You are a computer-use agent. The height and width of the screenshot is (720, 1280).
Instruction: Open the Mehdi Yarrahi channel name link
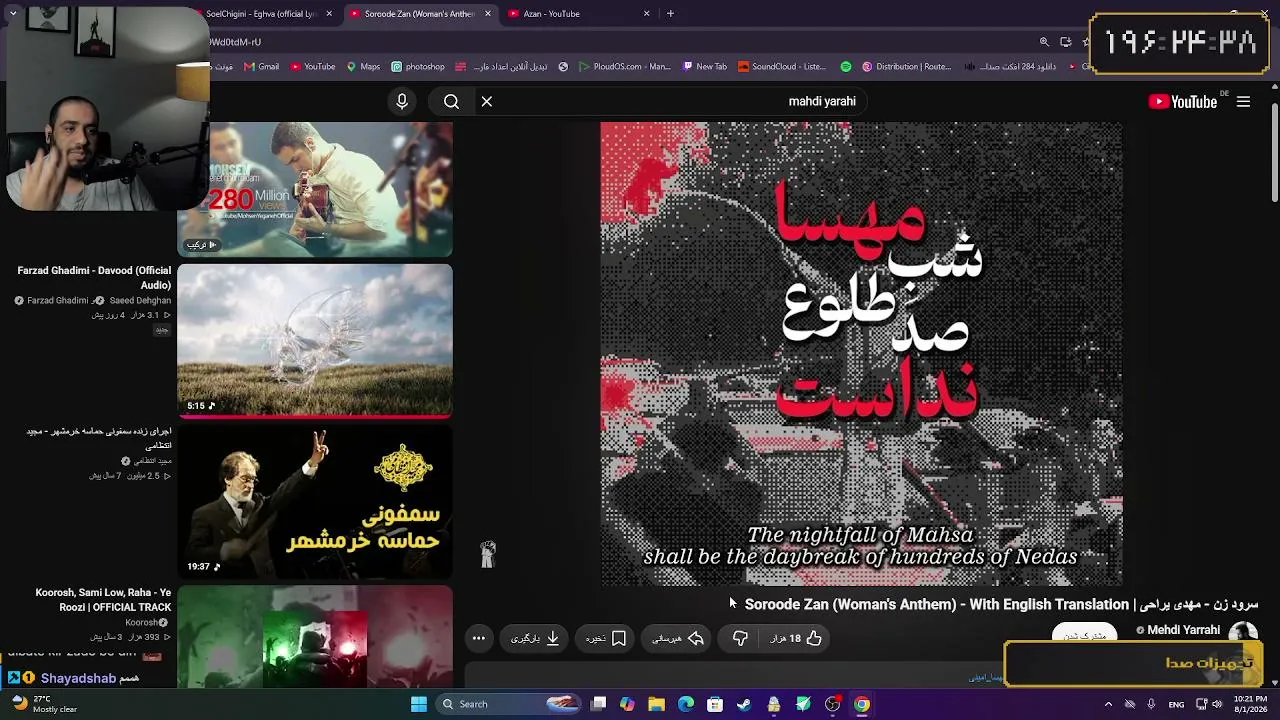click(1183, 630)
